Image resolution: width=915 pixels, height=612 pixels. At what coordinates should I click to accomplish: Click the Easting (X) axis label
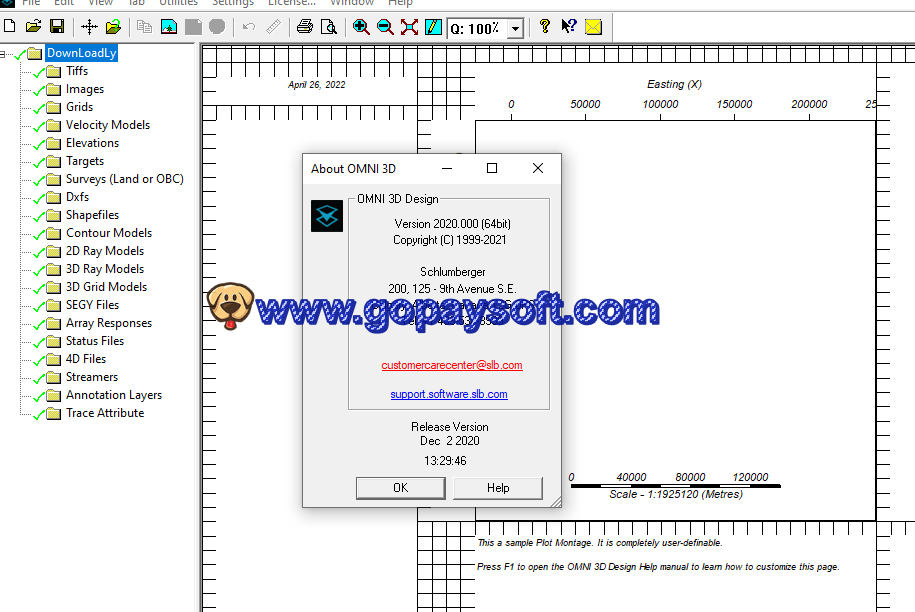[674, 85]
